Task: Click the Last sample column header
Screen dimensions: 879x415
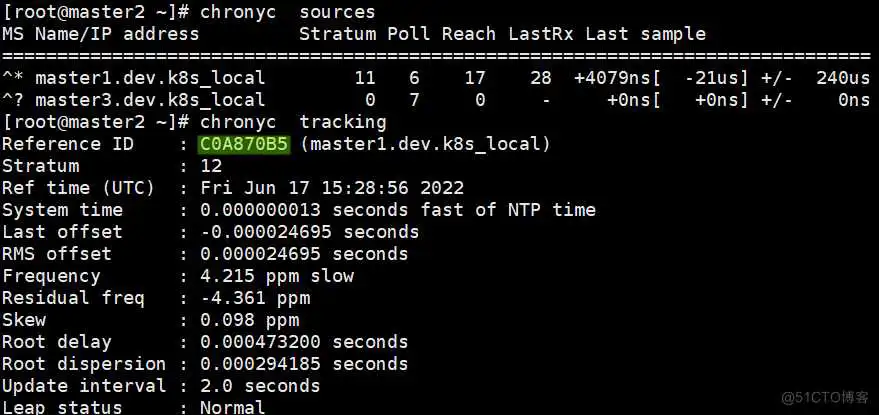Action: click(x=645, y=34)
